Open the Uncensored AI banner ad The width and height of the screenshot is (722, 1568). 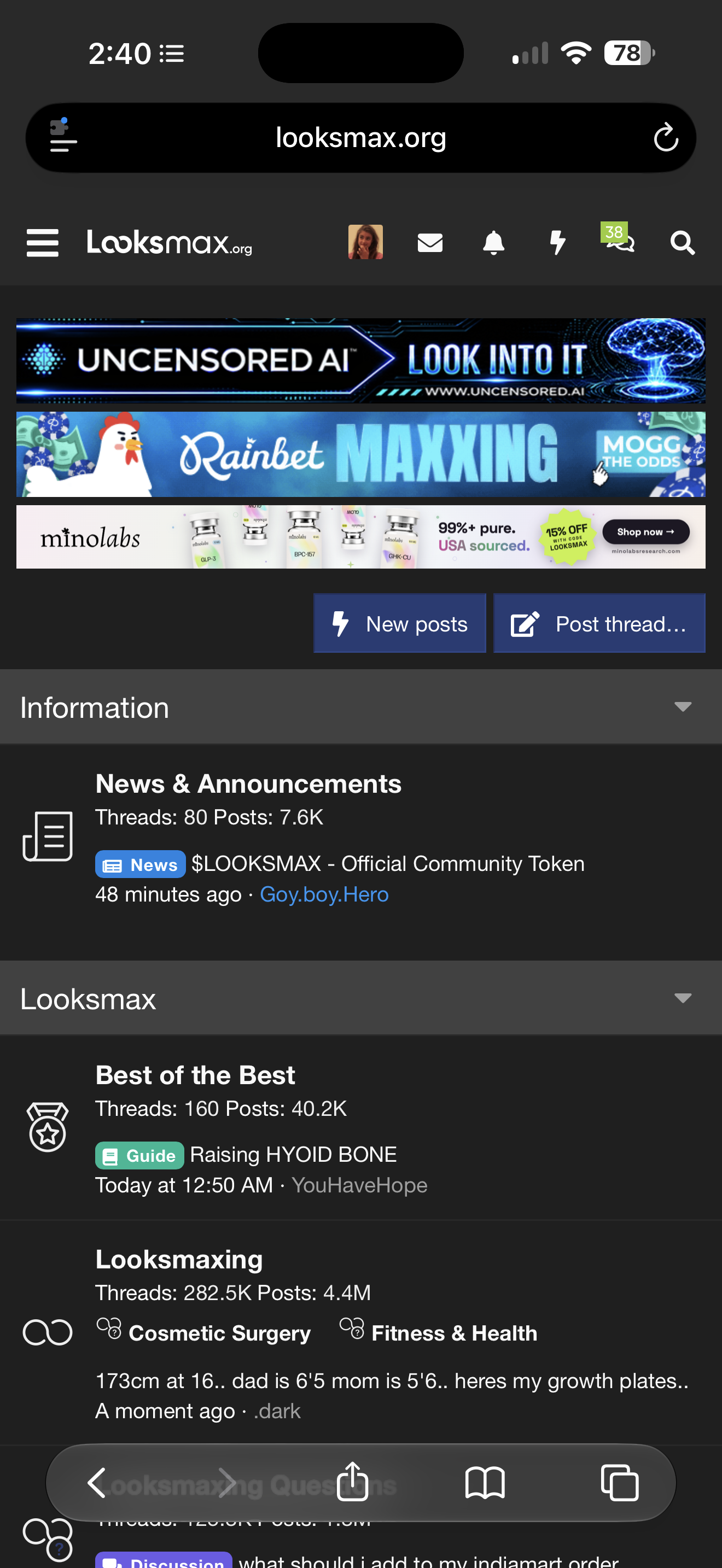pos(361,360)
